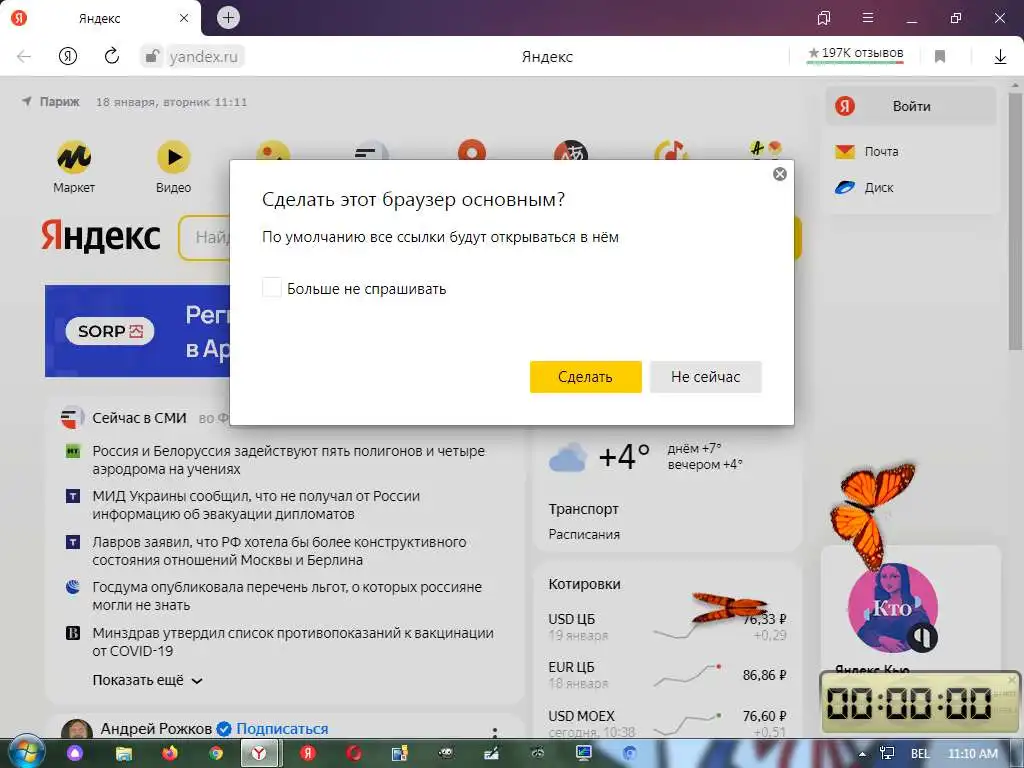Click the 00:00:00 timer gadget
This screenshot has height=768, width=1024.
click(920, 703)
